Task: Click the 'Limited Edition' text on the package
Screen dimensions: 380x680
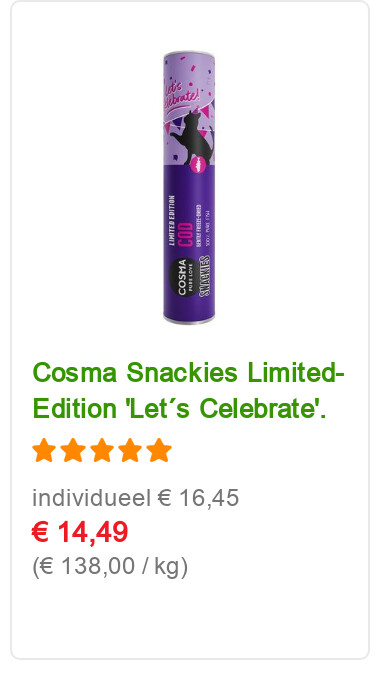Action: 172,221
